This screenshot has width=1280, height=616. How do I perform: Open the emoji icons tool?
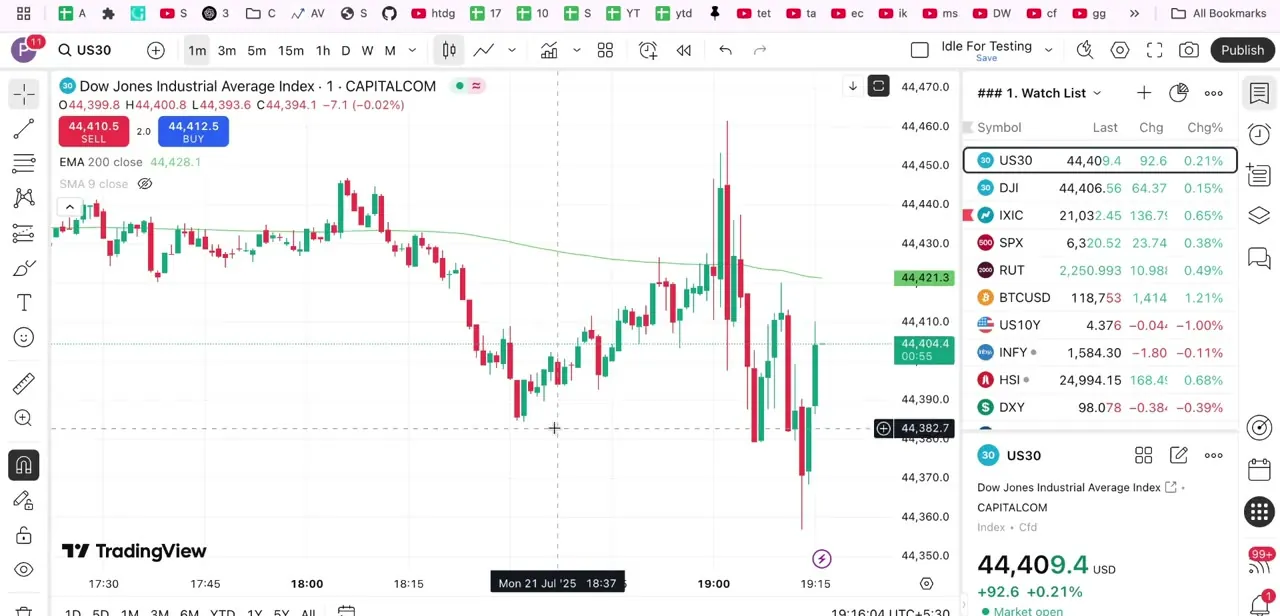pyautogui.click(x=24, y=337)
